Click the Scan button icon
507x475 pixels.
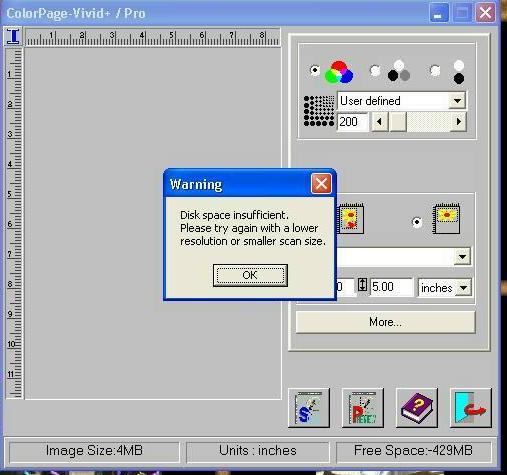[309, 407]
